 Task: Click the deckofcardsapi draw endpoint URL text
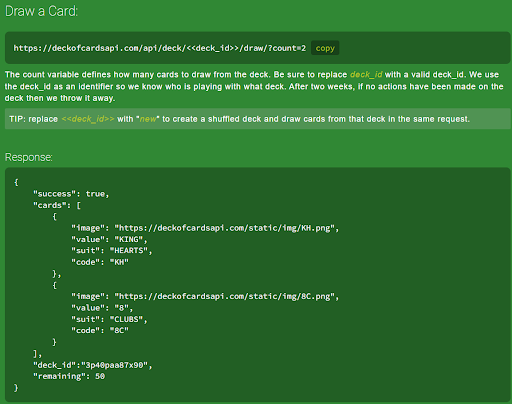click(x=160, y=48)
